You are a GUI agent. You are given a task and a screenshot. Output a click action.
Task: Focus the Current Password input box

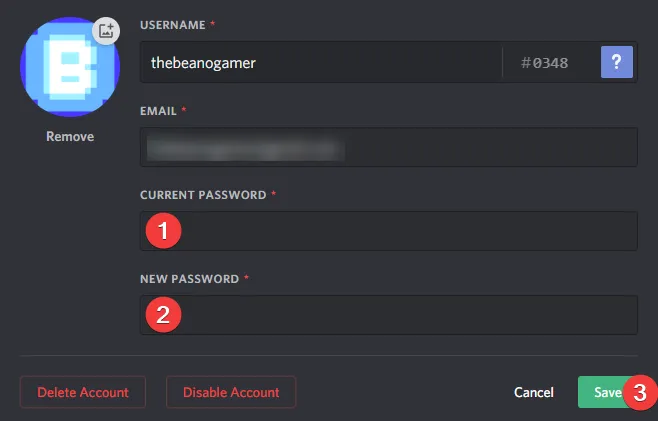(x=400, y=231)
